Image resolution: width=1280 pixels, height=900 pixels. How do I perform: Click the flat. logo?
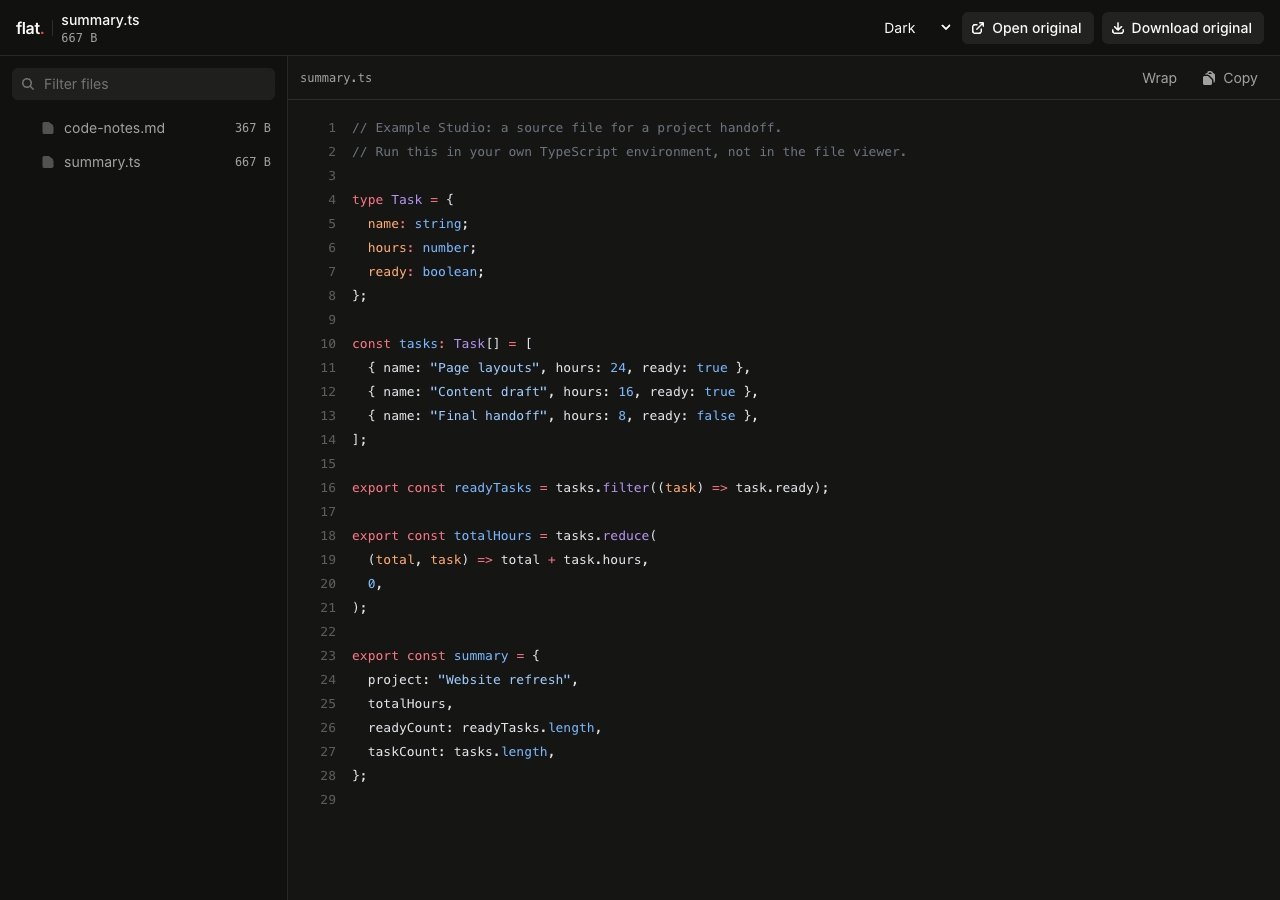pyautogui.click(x=30, y=28)
